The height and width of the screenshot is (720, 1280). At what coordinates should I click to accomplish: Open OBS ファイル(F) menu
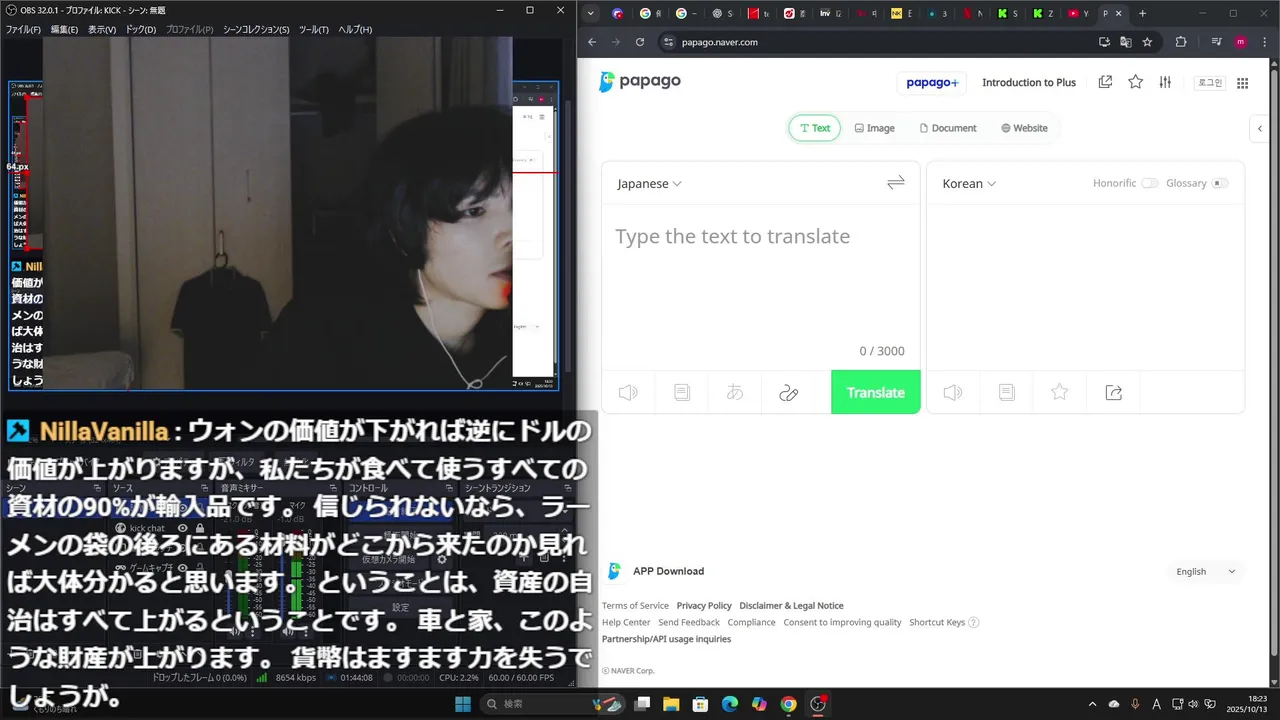tap(23, 29)
